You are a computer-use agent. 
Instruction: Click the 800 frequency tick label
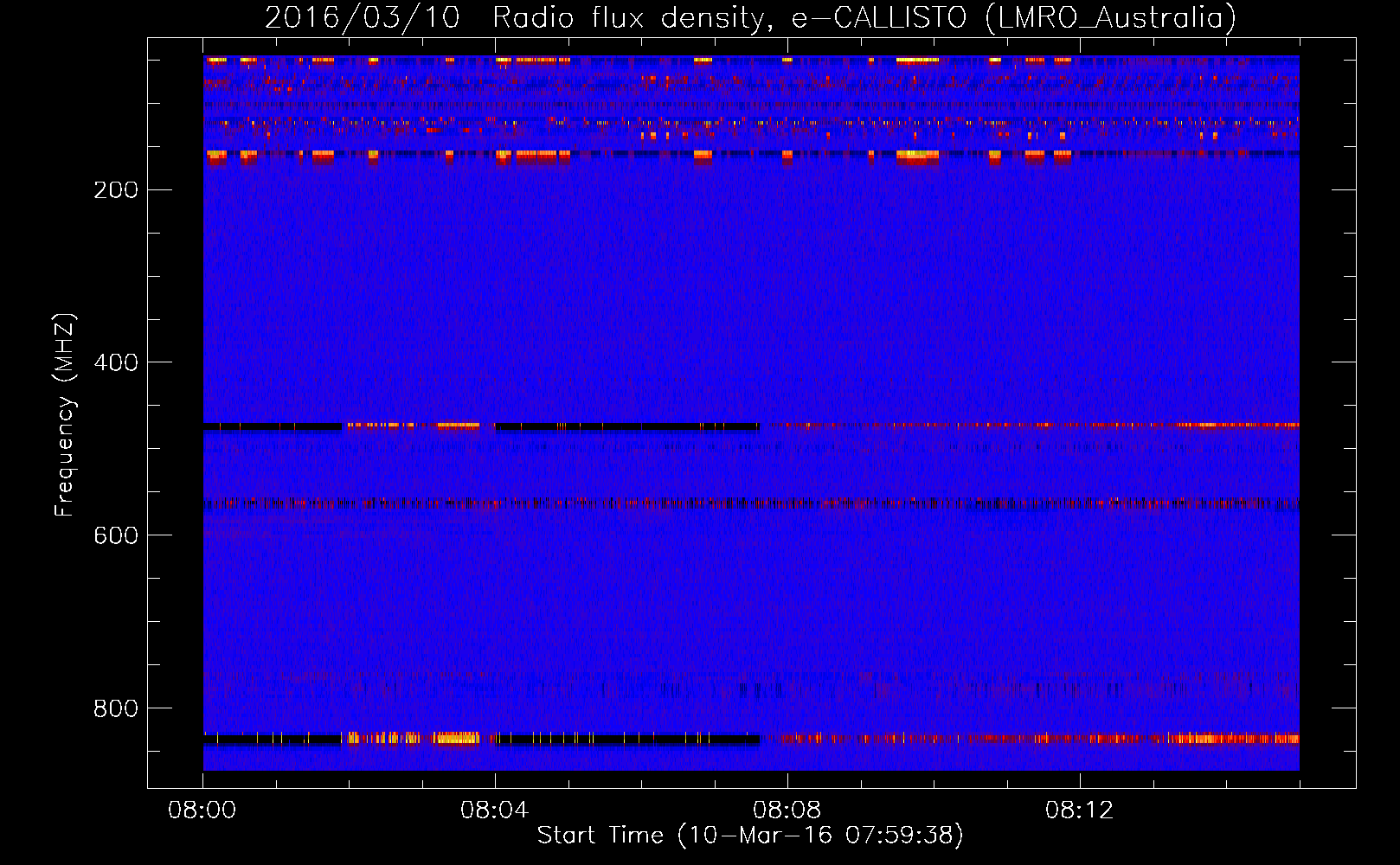click(x=116, y=708)
